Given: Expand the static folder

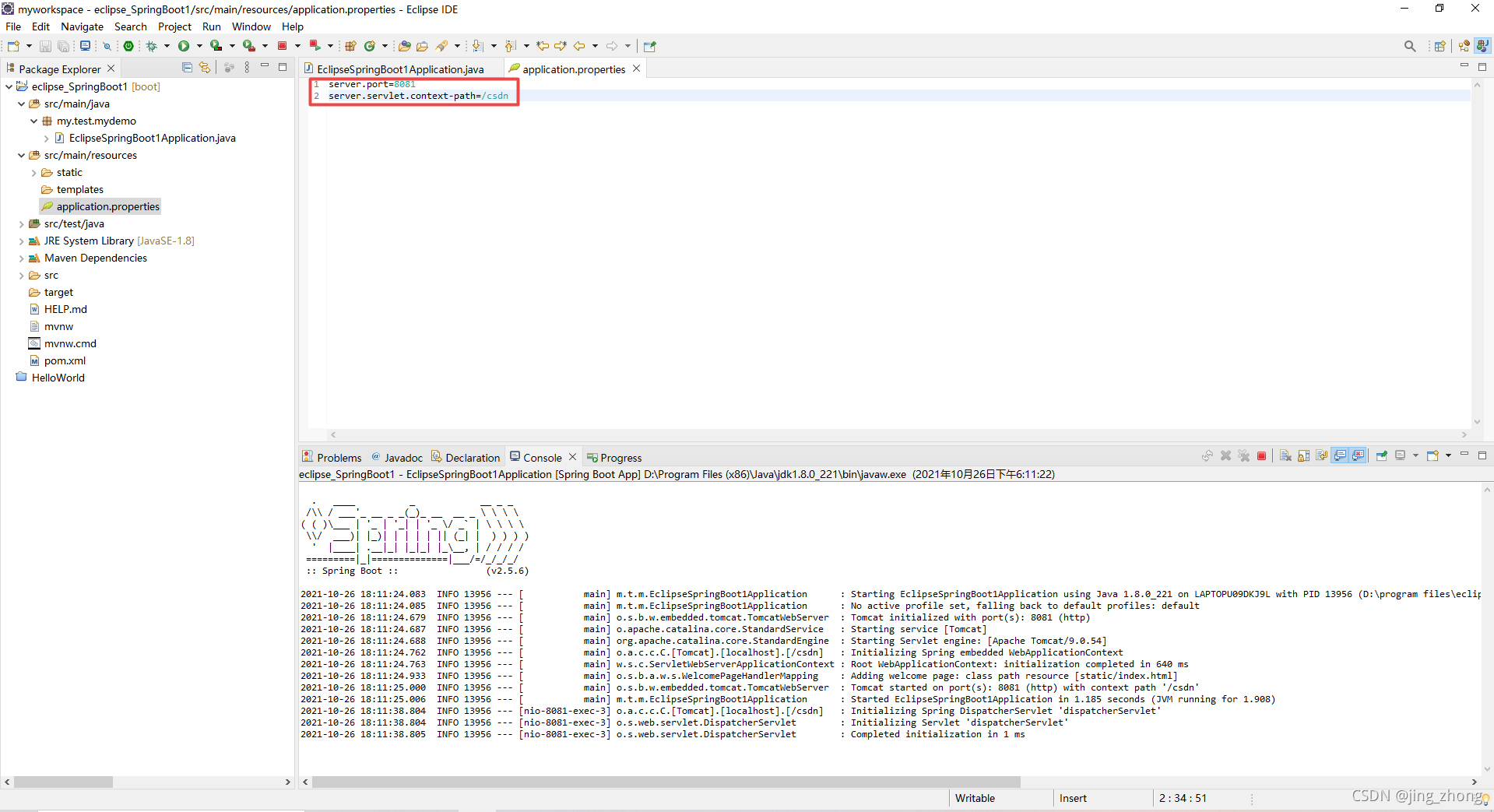Looking at the screenshot, I should (x=33, y=173).
